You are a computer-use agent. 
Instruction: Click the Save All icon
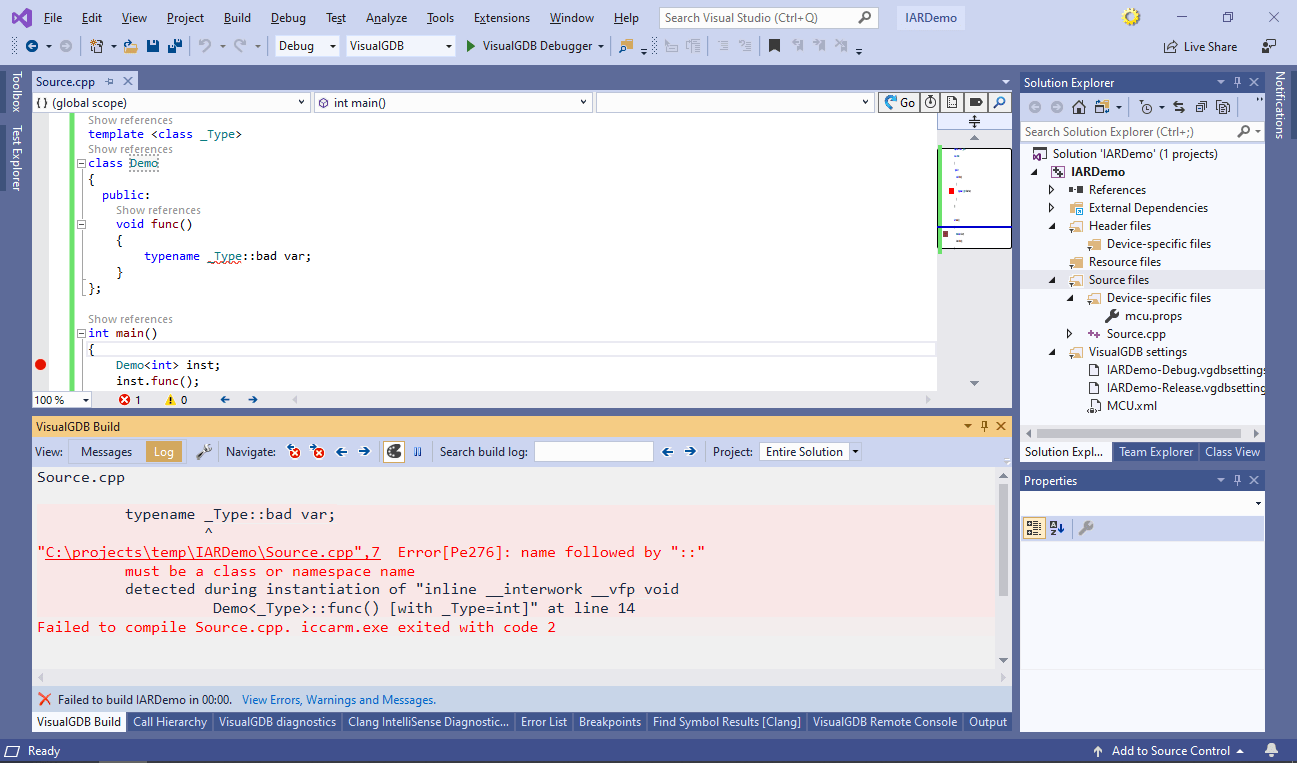174,46
